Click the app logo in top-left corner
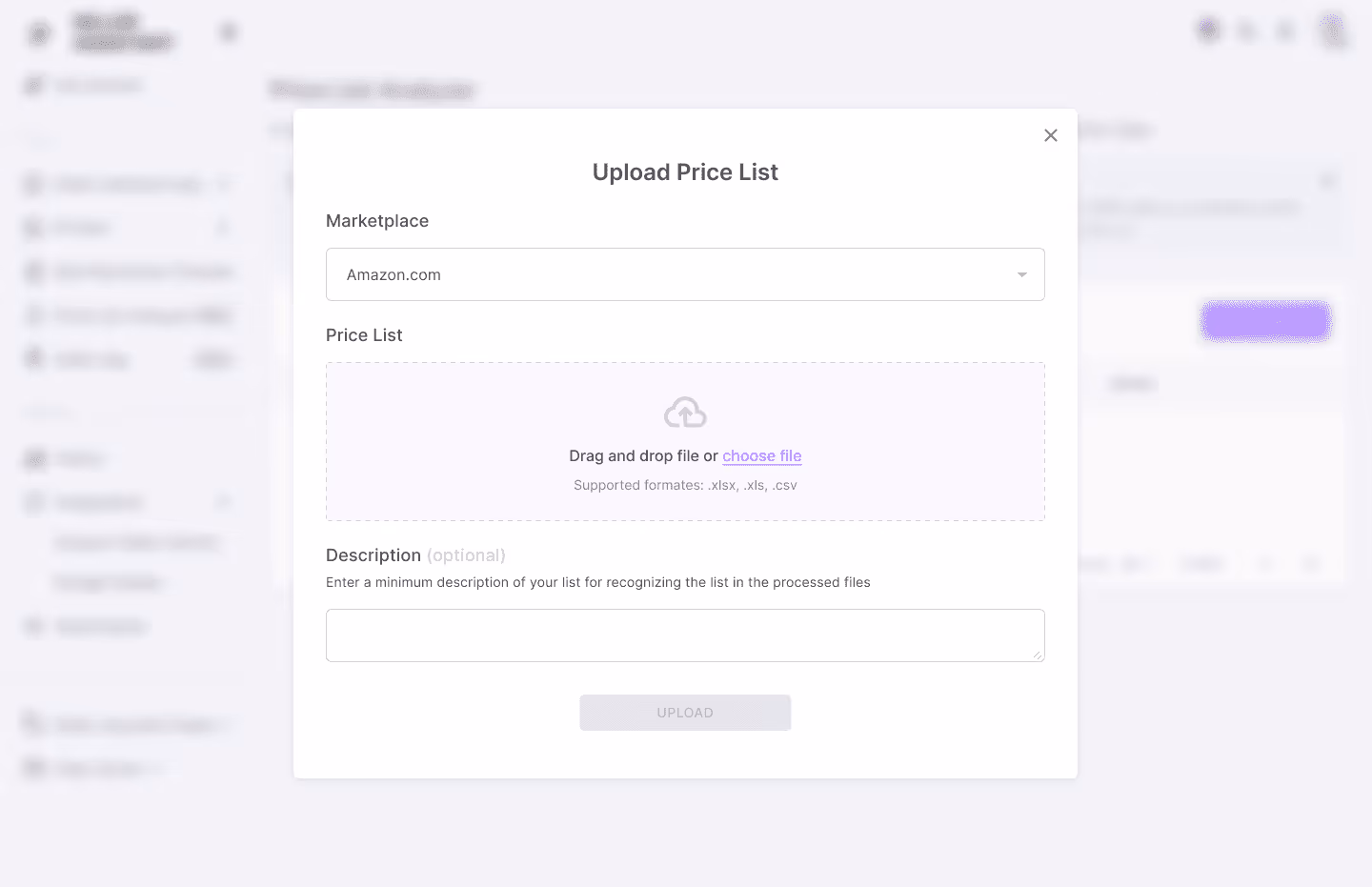Viewport: 1372px width, 887px height. click(39, 33)
